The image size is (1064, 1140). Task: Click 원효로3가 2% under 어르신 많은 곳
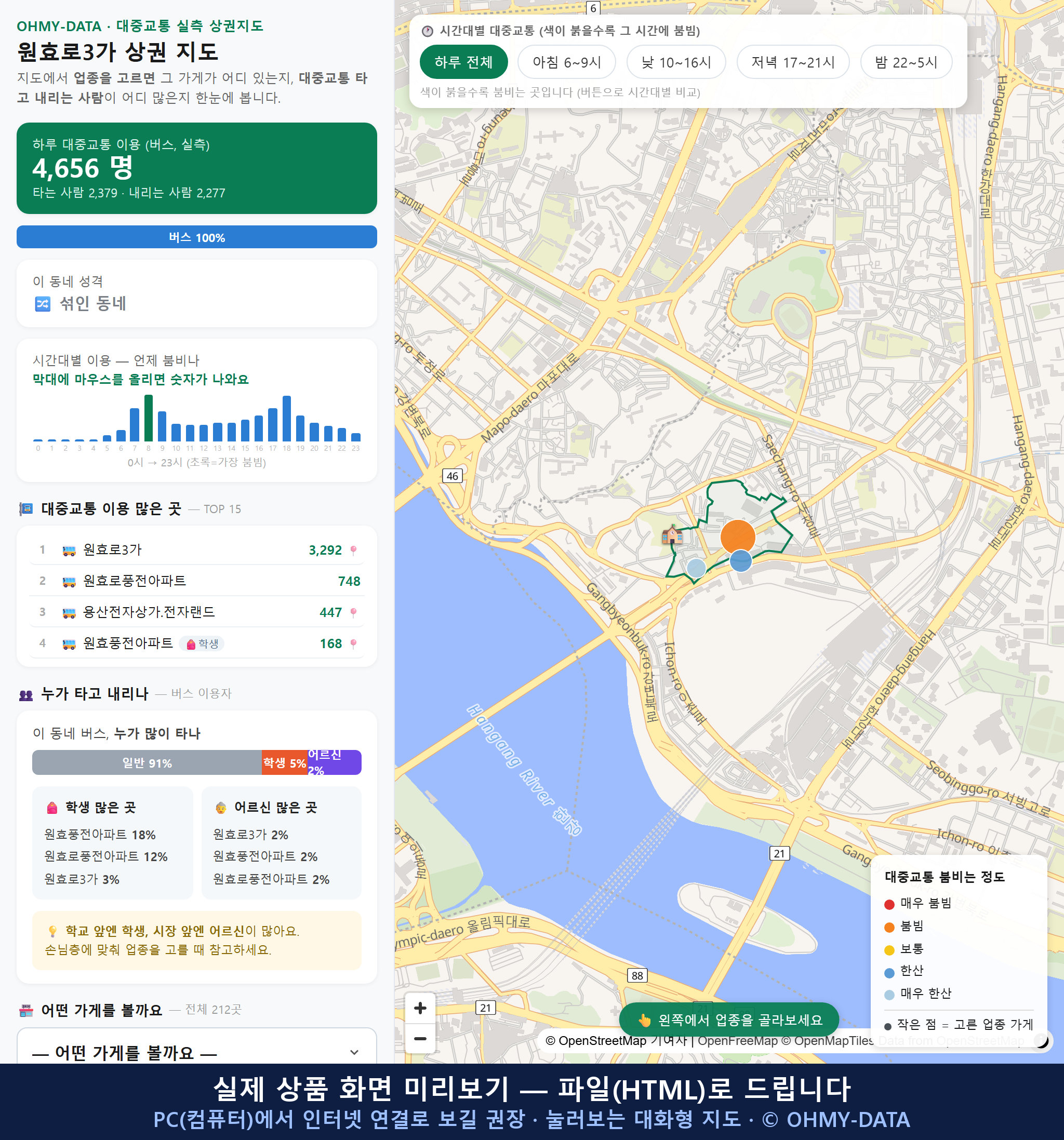[250, 835]
